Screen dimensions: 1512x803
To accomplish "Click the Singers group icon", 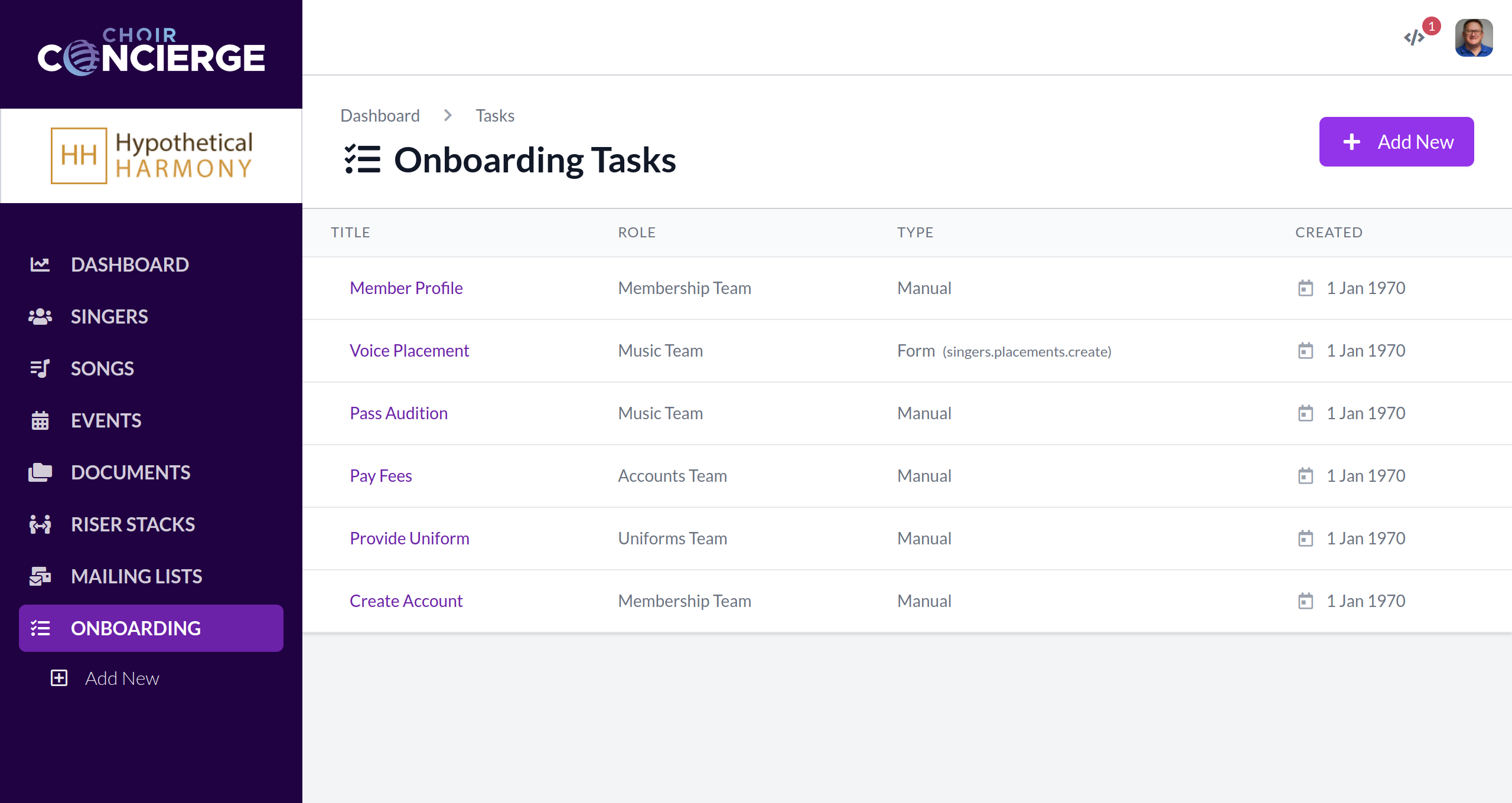I will [40, 316].
